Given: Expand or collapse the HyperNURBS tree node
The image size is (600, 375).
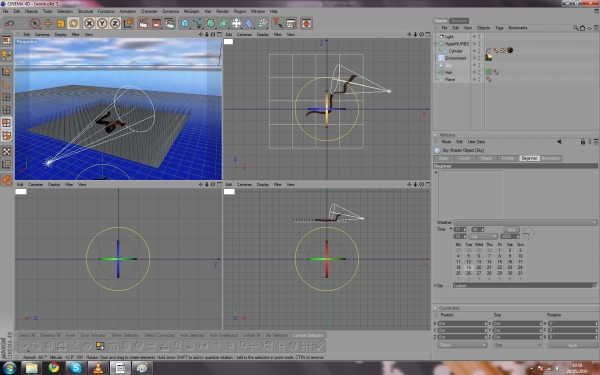Looking at the screenshot, I should (436, 44).
